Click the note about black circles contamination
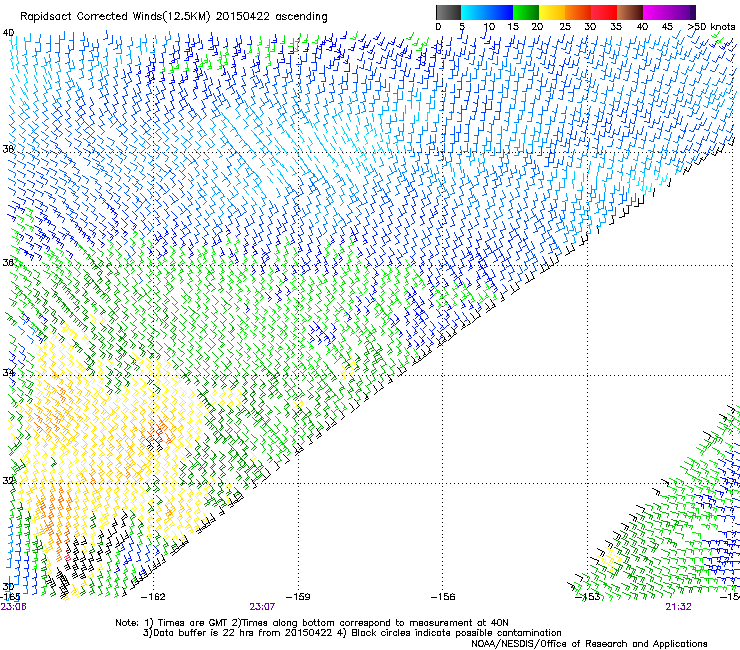This screenshot has width=740, height=650. tap(449, 633)
